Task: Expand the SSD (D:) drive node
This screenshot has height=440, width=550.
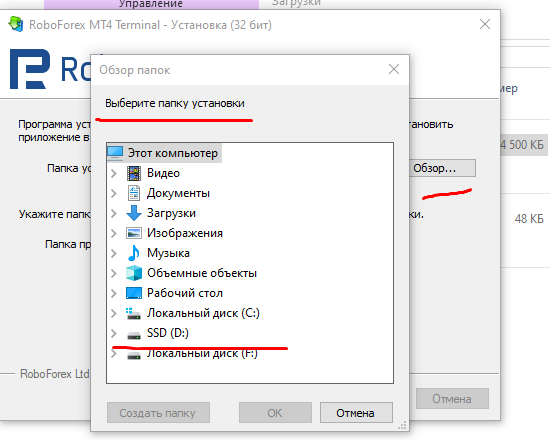Action: [x=114, y=333]
